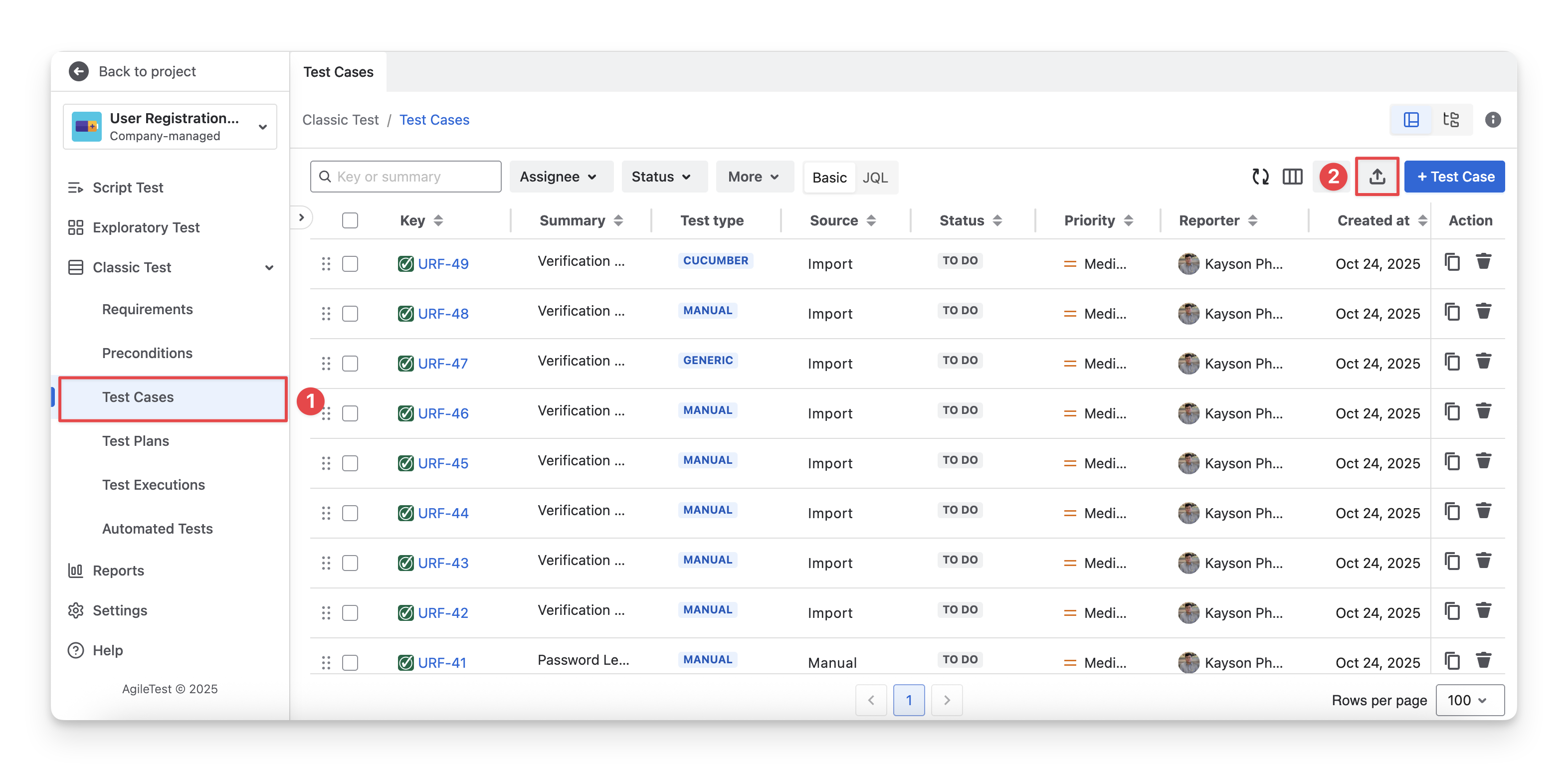Viewport: 1568px width, 771px height.
Task: Open the User Registration project selector
Action: (x=170, y=127)
